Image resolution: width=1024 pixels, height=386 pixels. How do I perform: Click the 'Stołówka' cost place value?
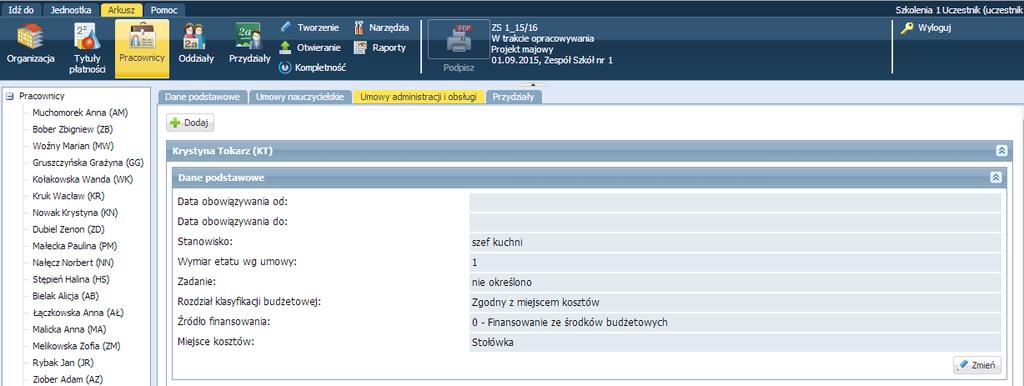(x=492, y=342)
